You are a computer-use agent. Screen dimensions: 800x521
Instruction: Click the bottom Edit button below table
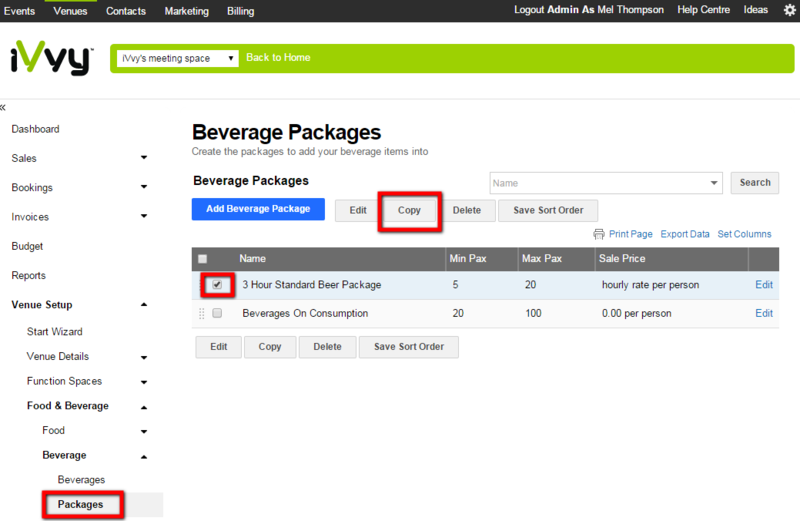tap(218, 347)
